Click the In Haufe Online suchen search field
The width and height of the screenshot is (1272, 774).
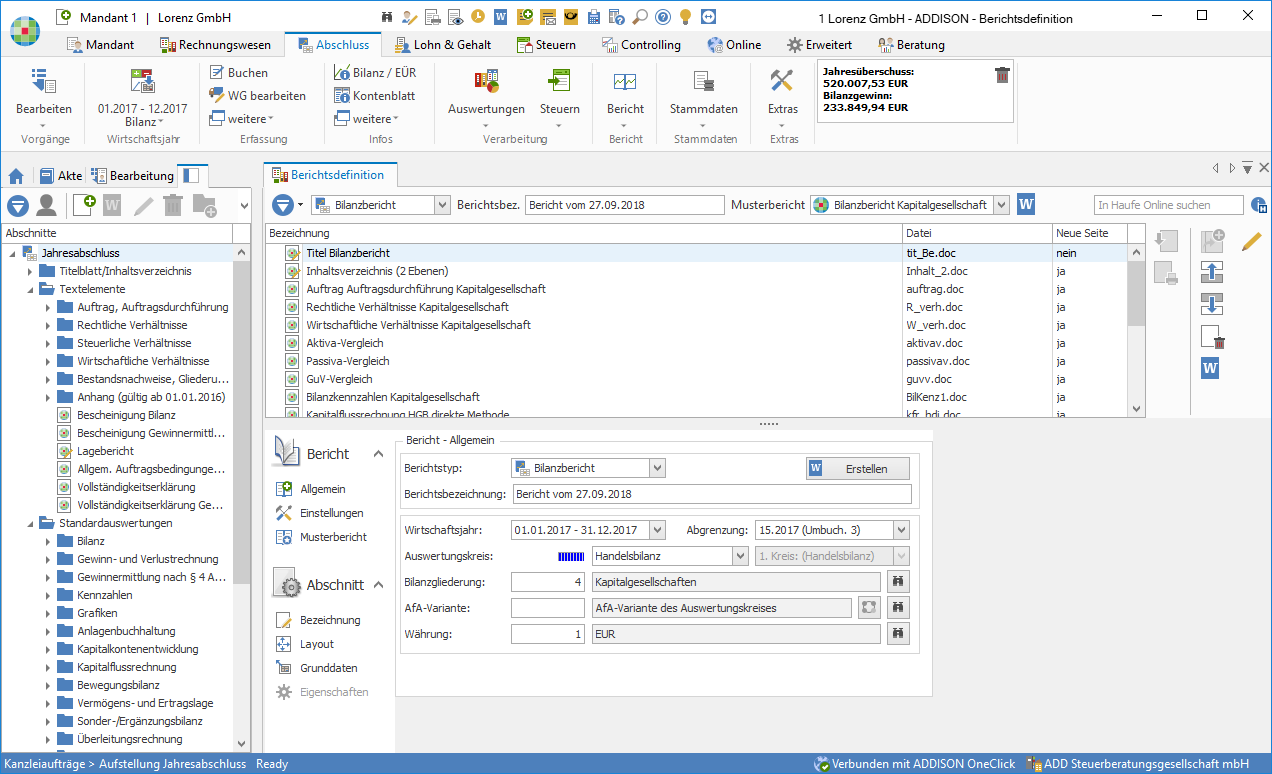point(1169,205)
